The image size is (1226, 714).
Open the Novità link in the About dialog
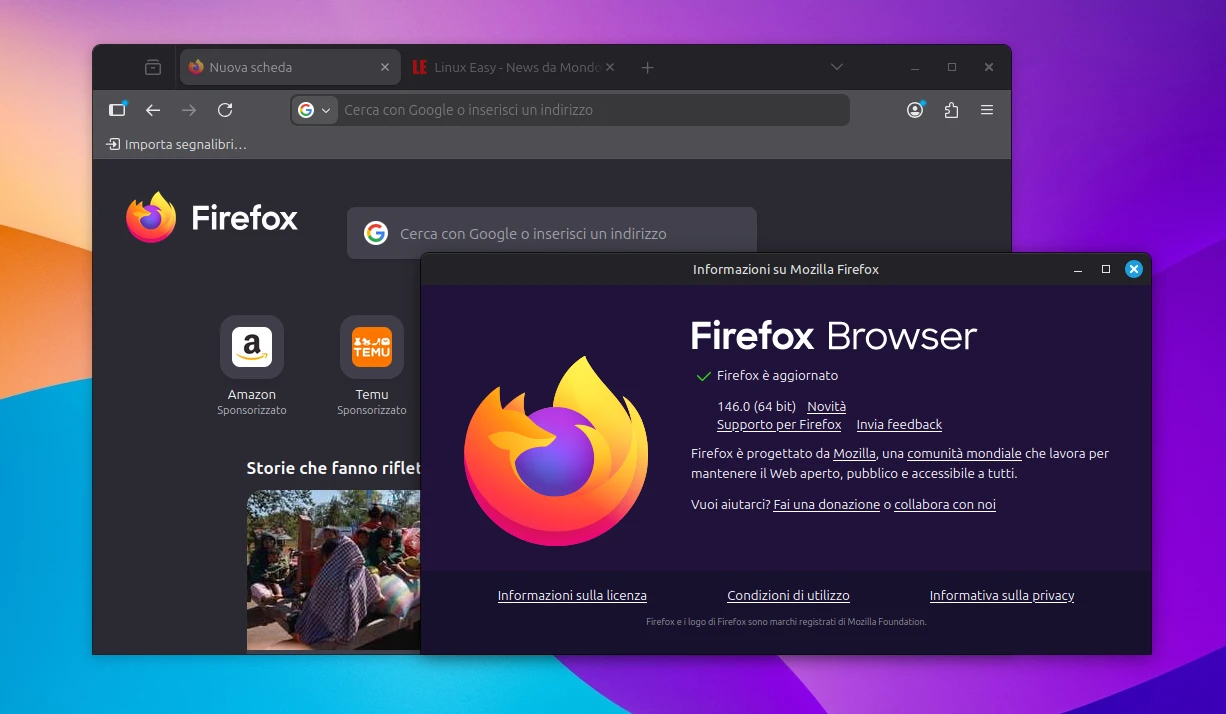tap(826, 406)
